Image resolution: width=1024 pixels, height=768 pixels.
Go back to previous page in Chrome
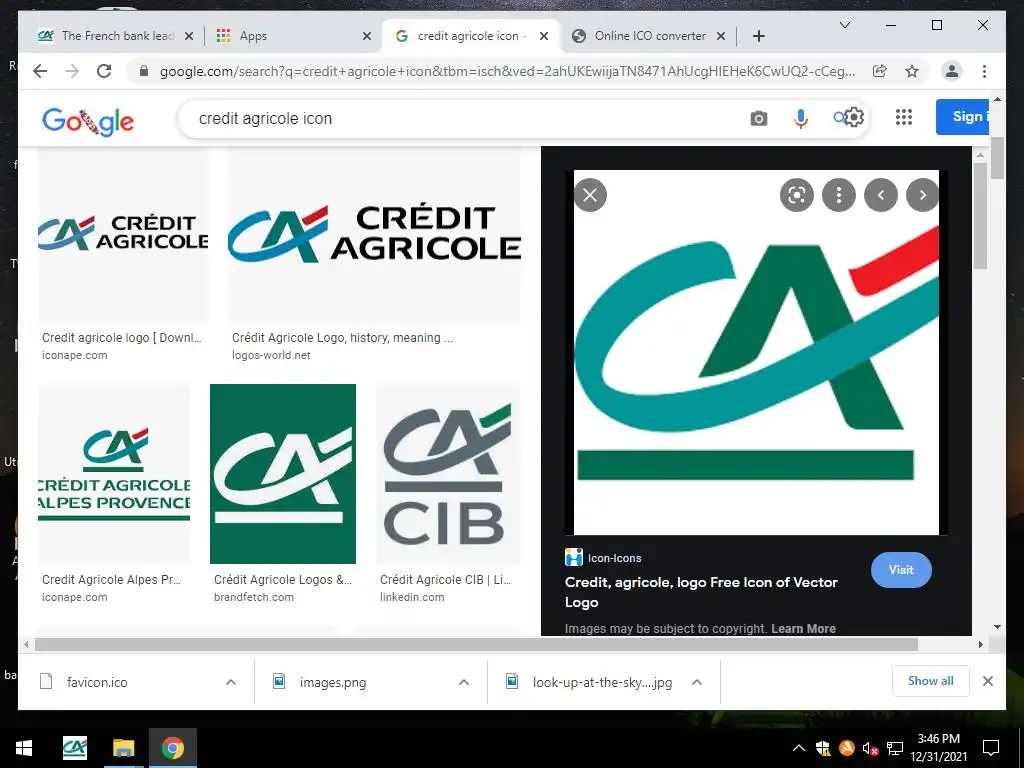click(x=40, y=71)
